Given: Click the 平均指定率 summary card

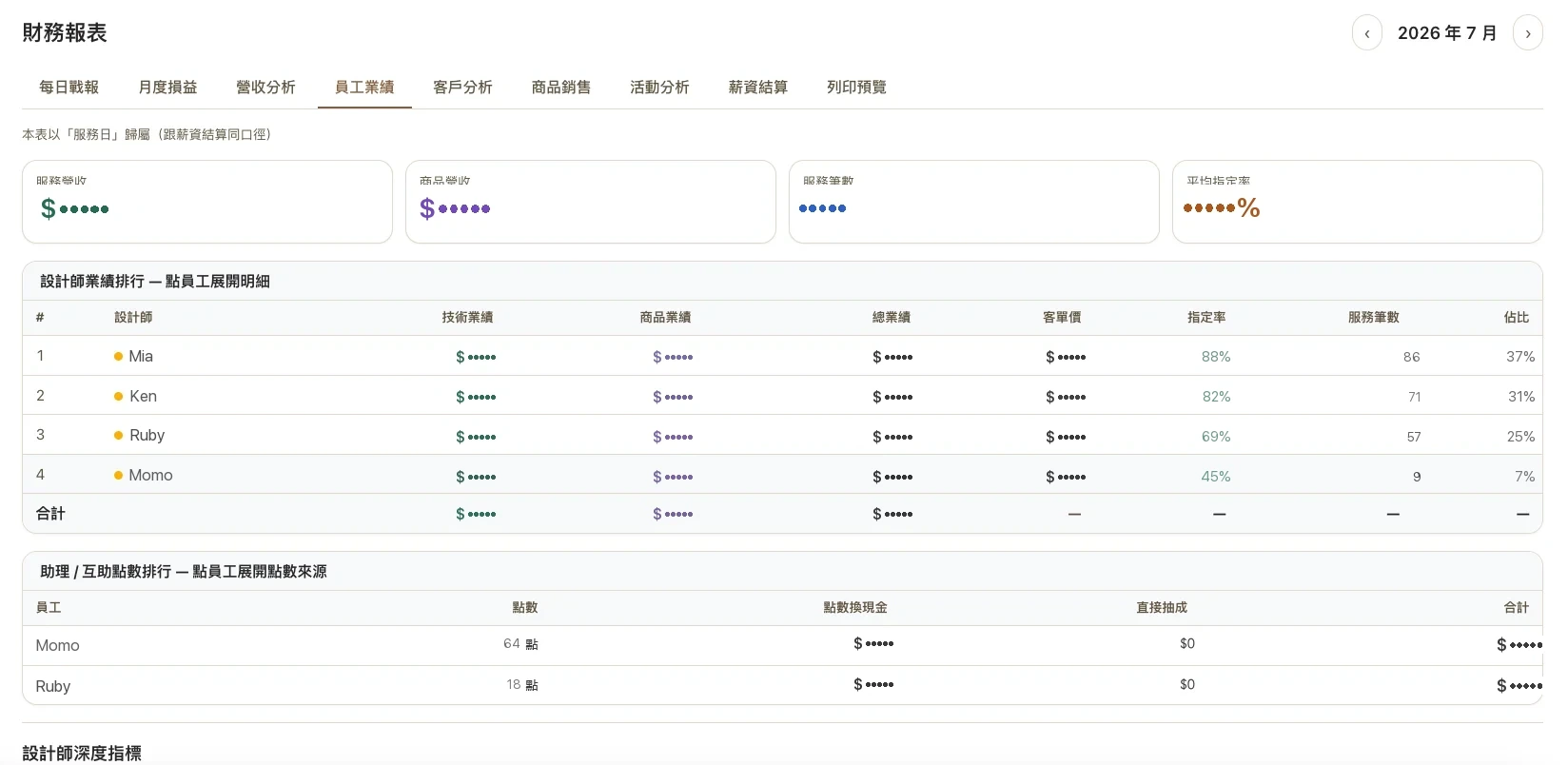Looking at the screenshot, I should [1358, 202].
